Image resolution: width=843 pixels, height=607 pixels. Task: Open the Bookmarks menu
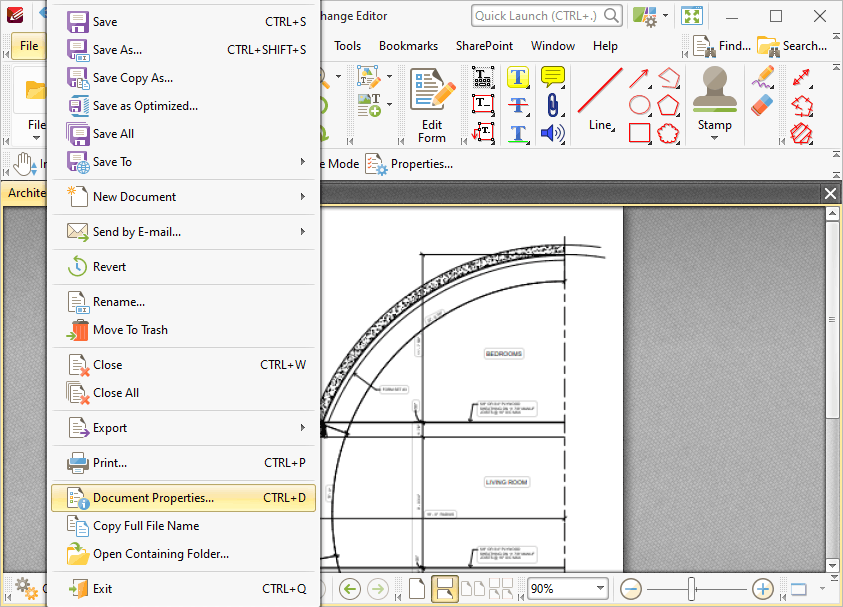(408, 46)
